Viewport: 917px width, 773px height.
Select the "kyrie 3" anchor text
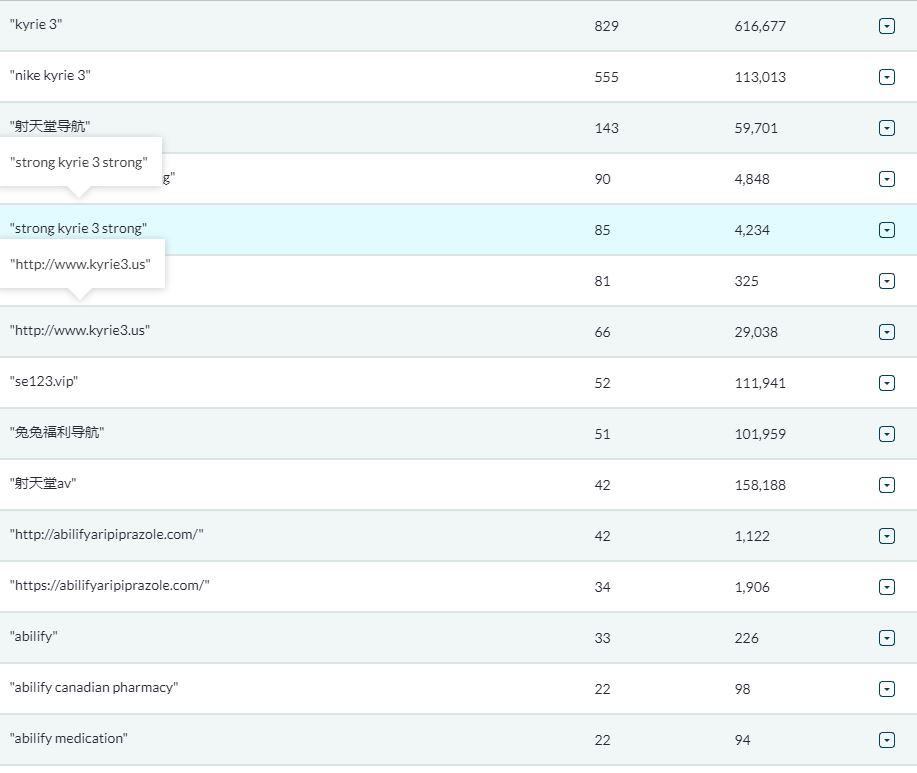36,25
